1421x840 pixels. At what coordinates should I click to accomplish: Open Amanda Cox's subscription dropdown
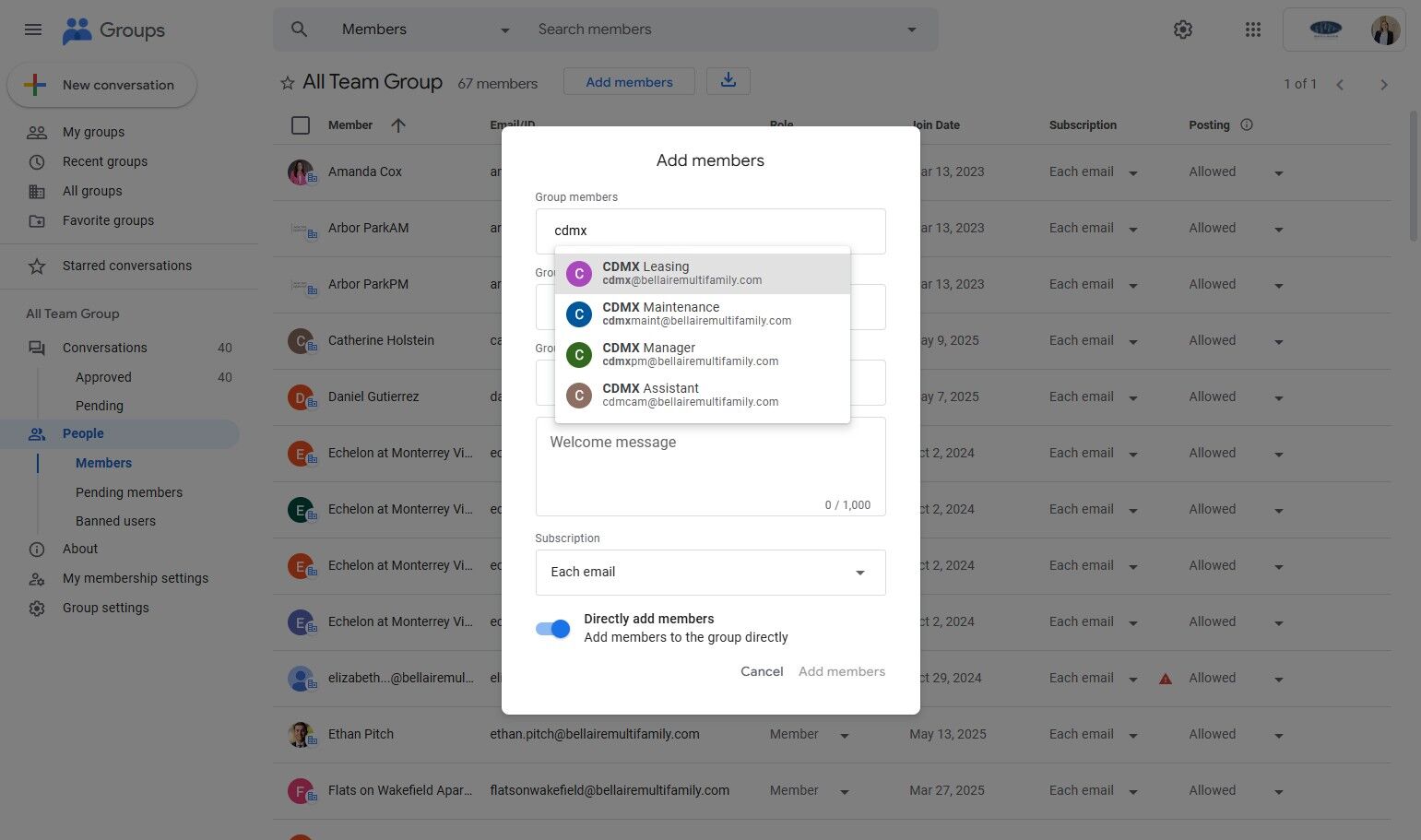pyautogui.click(x=1133, y=173)
